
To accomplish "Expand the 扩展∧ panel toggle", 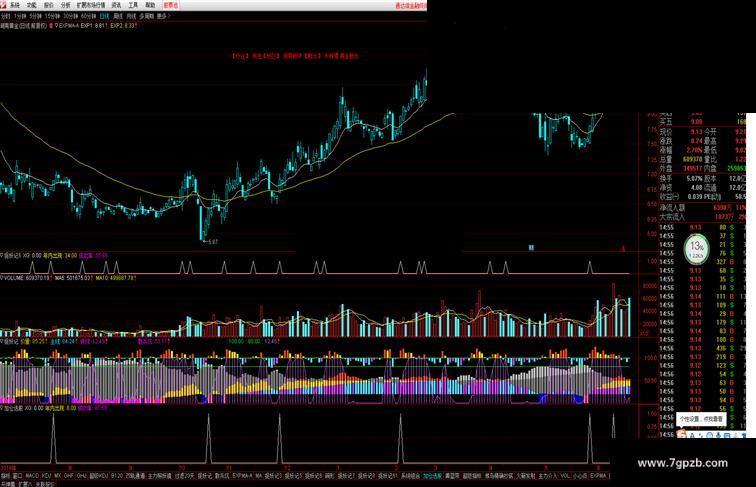I will click(x=25, y=484).
